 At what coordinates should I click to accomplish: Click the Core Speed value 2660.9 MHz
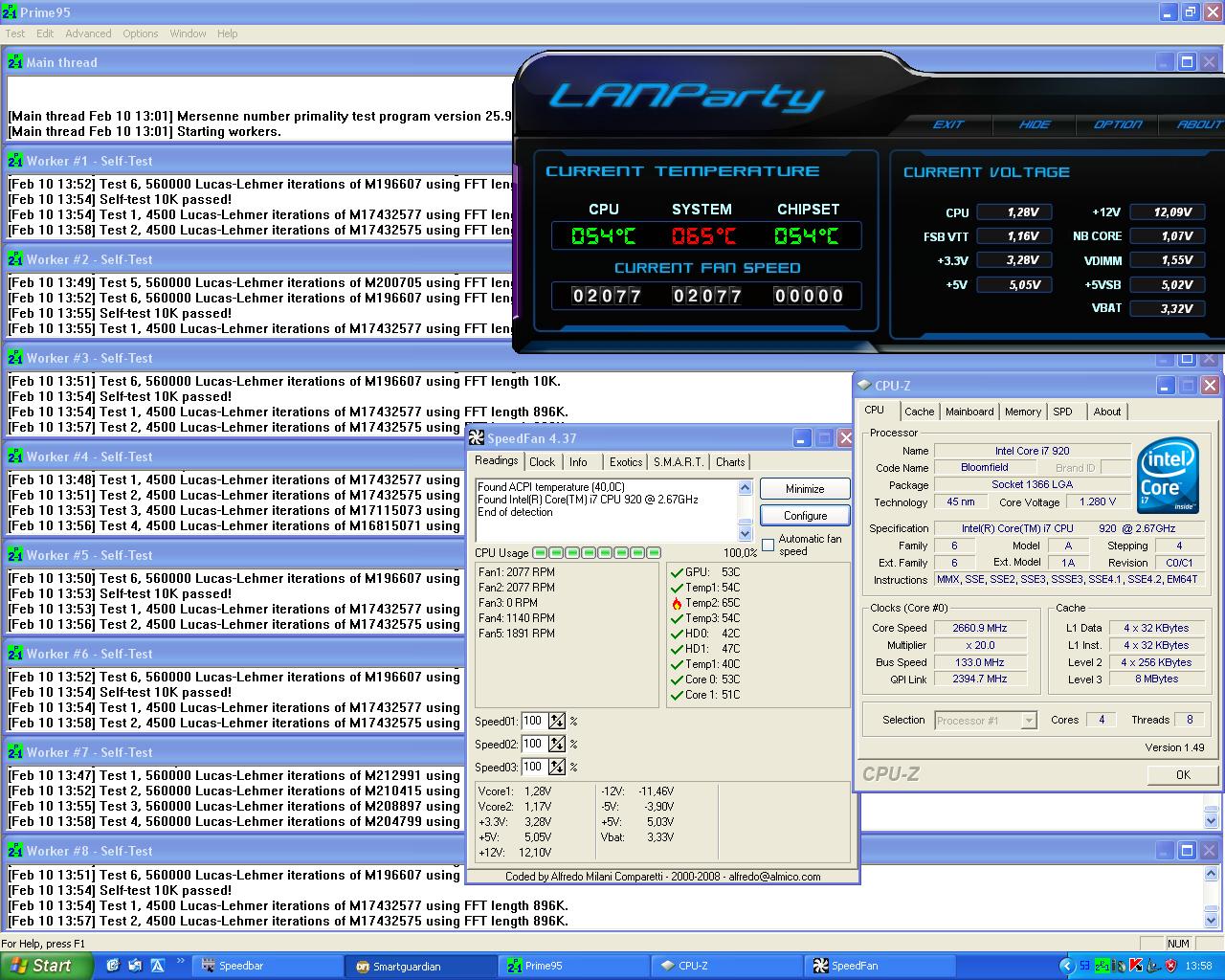[979, 628]
